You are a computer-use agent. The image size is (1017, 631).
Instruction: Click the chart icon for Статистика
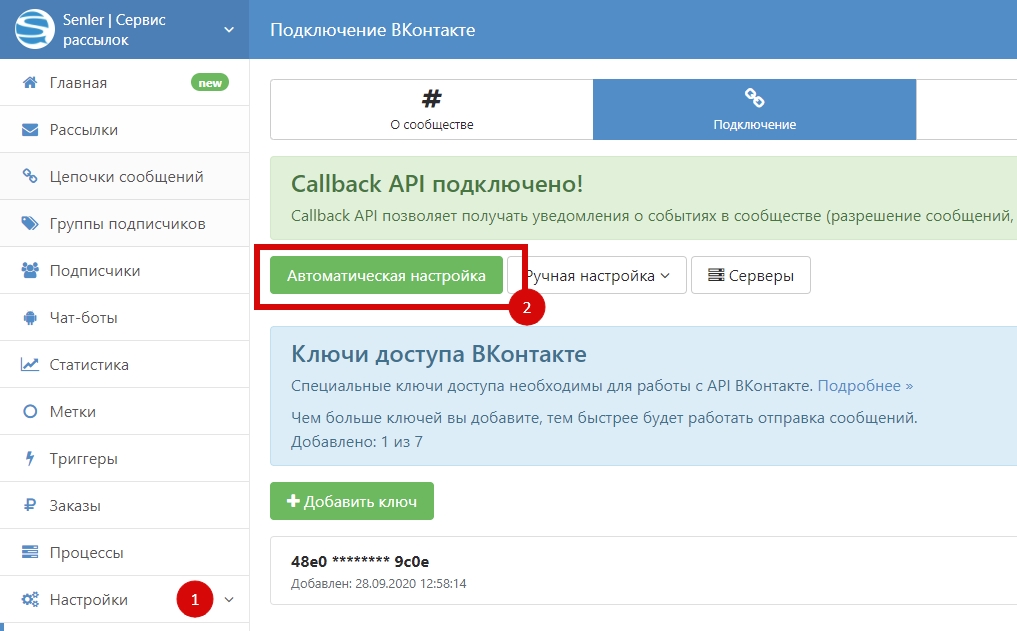pyautogui.click(x=30, y=365)
